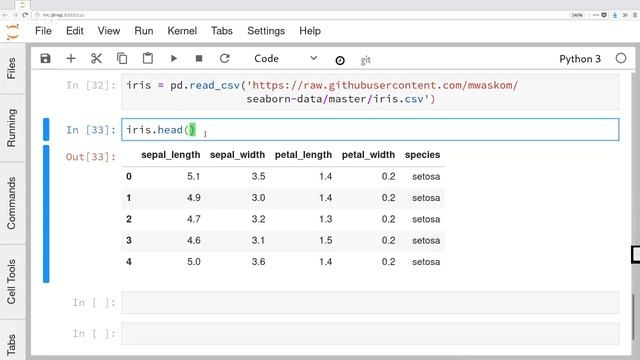Click the pd.read_csv code cell
The height and width of the screenshot is (360, 640).
click(370, 92)
